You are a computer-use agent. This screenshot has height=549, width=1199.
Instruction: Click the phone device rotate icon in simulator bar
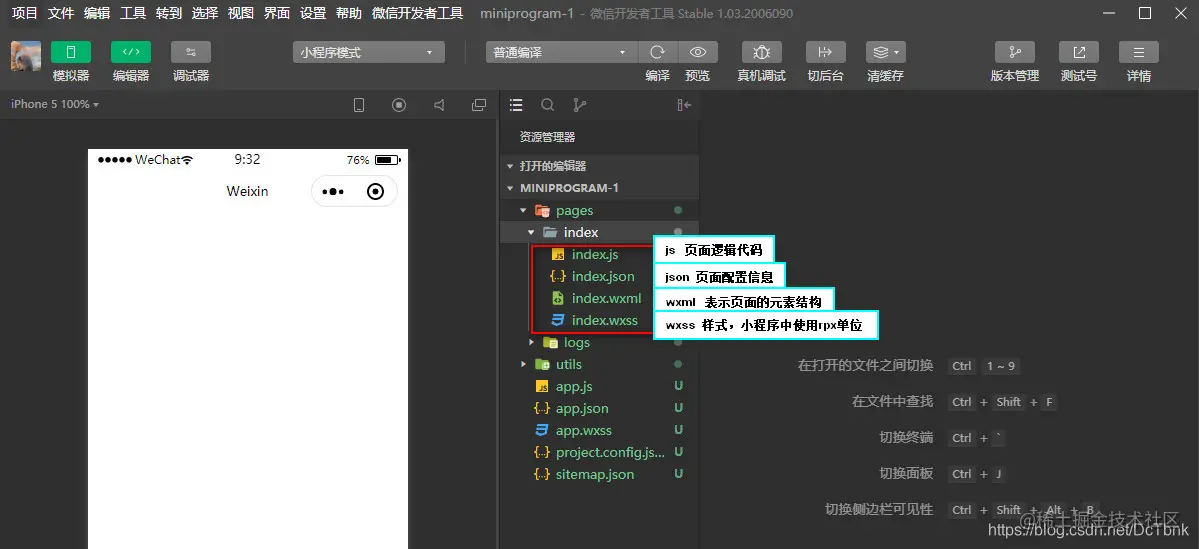[359, 105]
